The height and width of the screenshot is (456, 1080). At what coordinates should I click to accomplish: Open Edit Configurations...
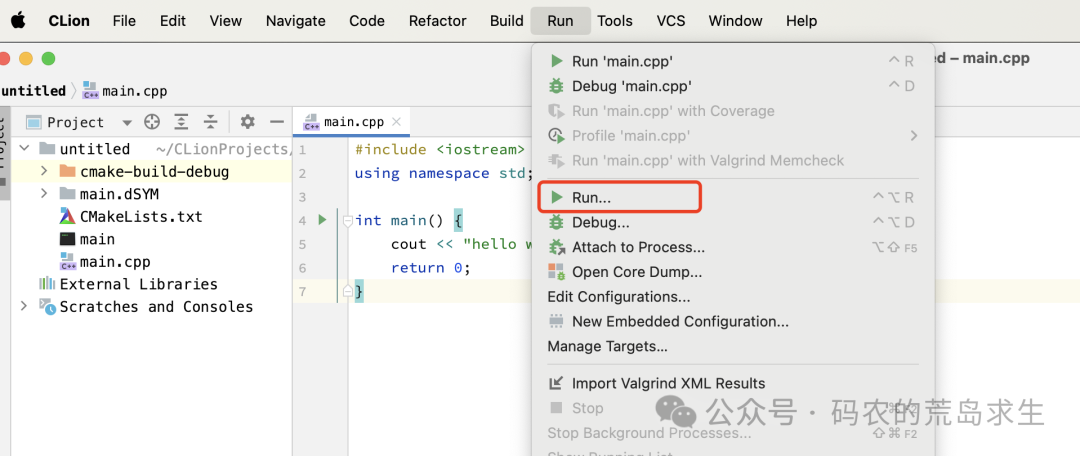(x=733, y=297)
